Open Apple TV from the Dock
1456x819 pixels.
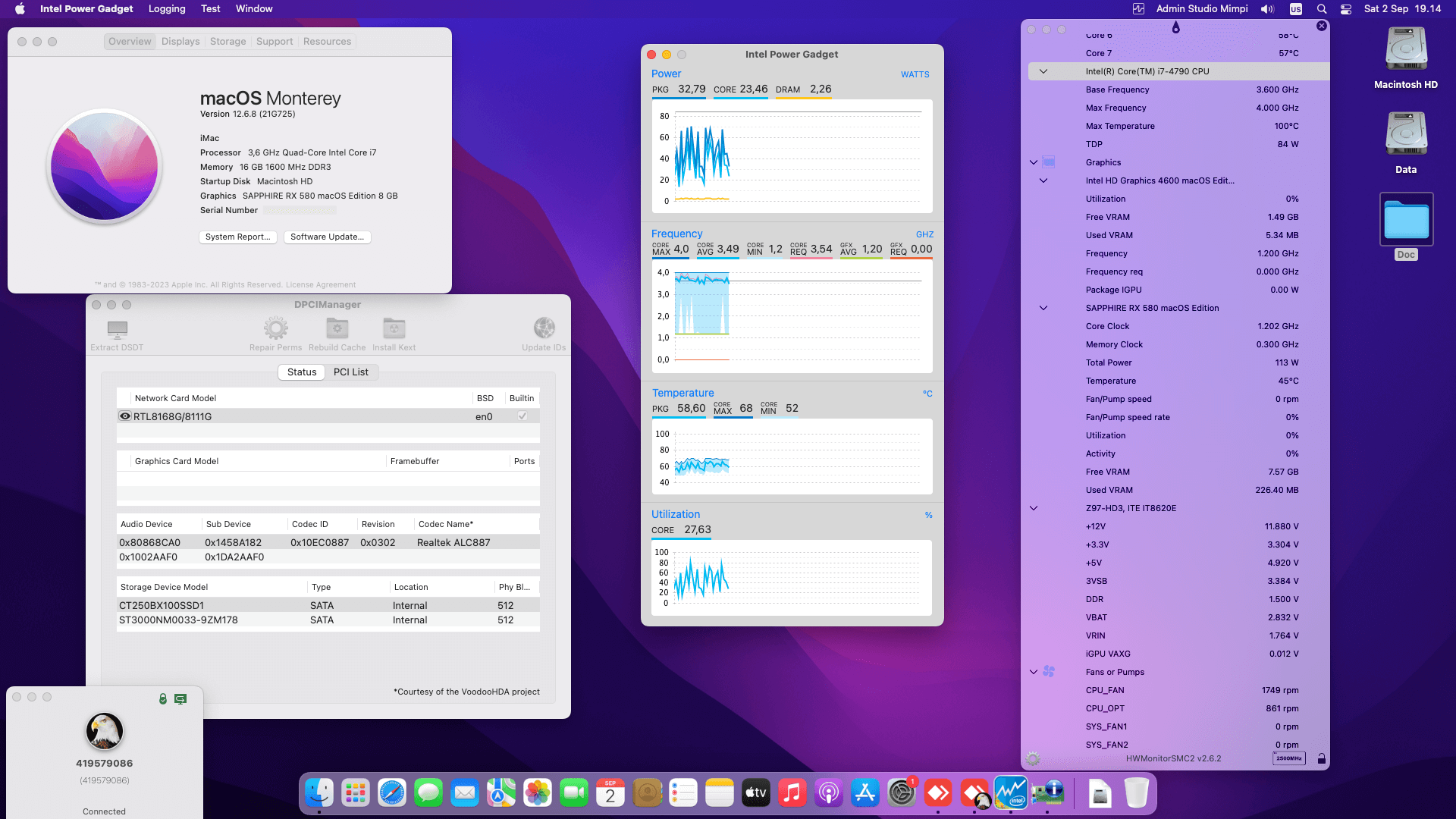point(756,793)
